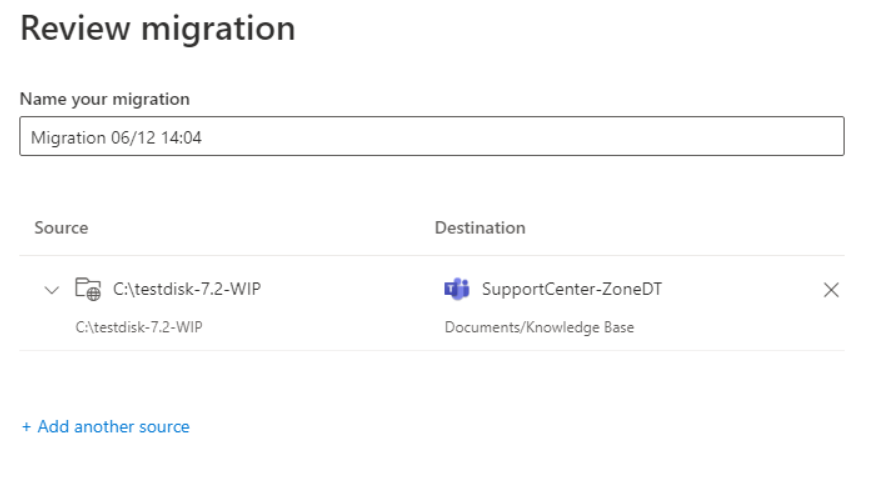
Task: Place cursor on 14:04 in migration name
Action: [181, 137]
